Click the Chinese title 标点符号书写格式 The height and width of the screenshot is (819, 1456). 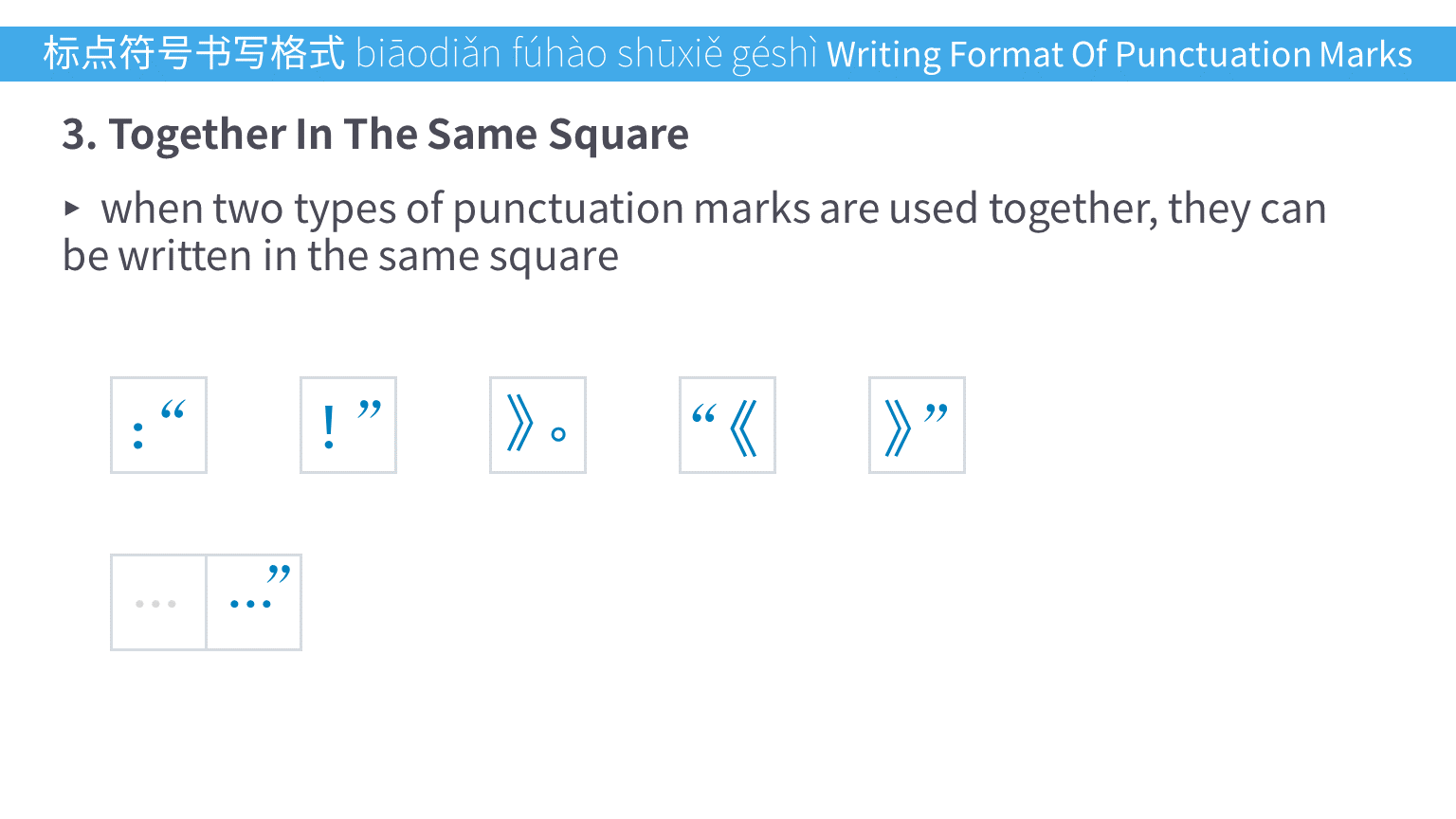point(194,53)
